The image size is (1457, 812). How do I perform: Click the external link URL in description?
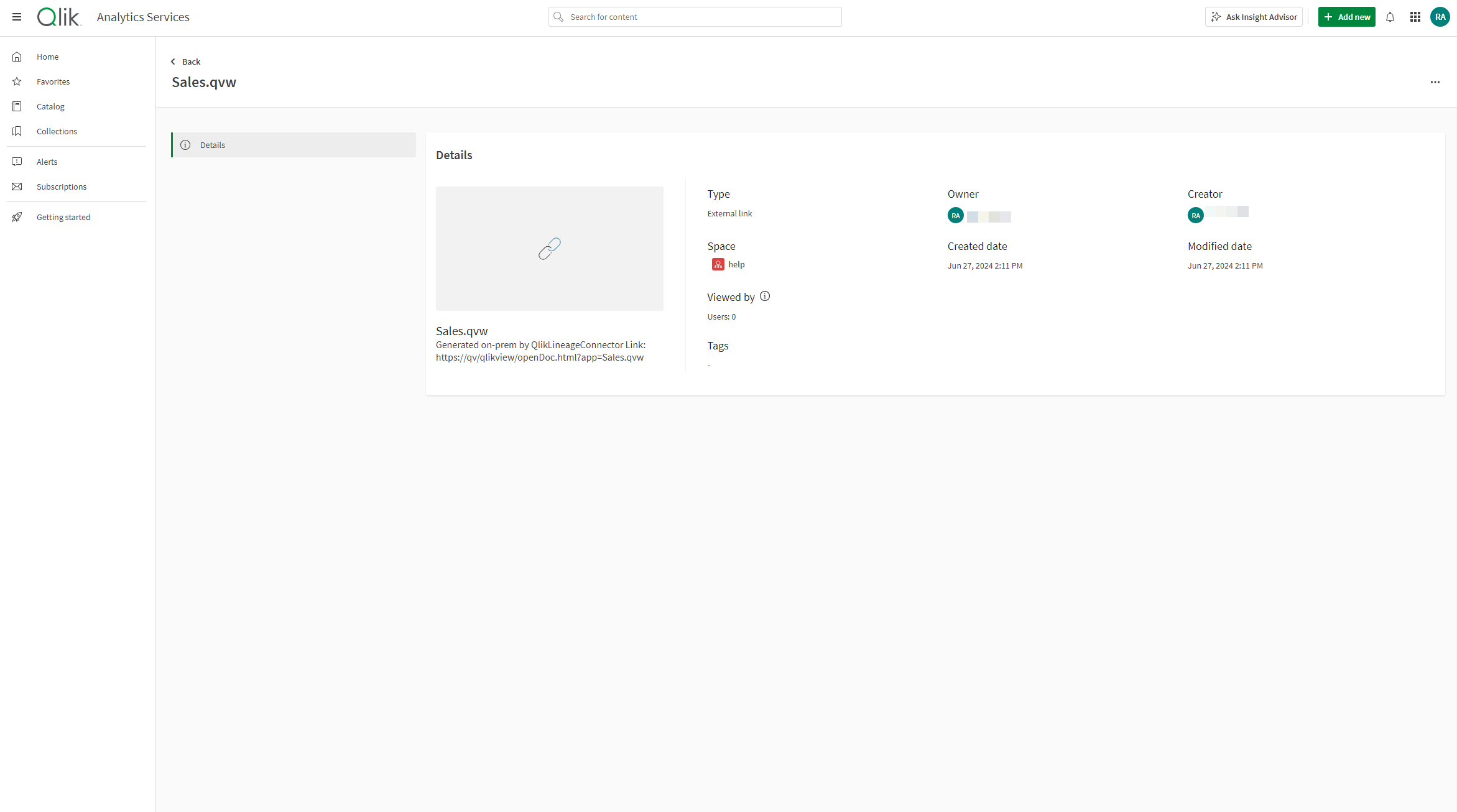pyautogui.click(x=539, y=357)
